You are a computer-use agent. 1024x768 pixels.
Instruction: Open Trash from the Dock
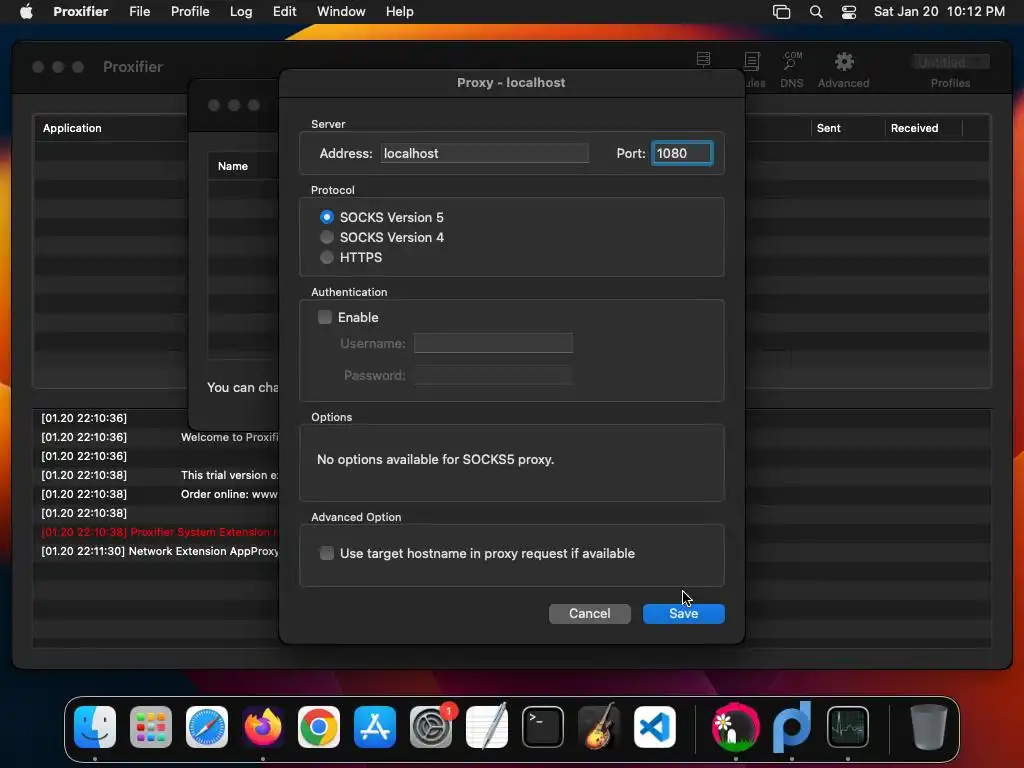(x=929, y=727)
